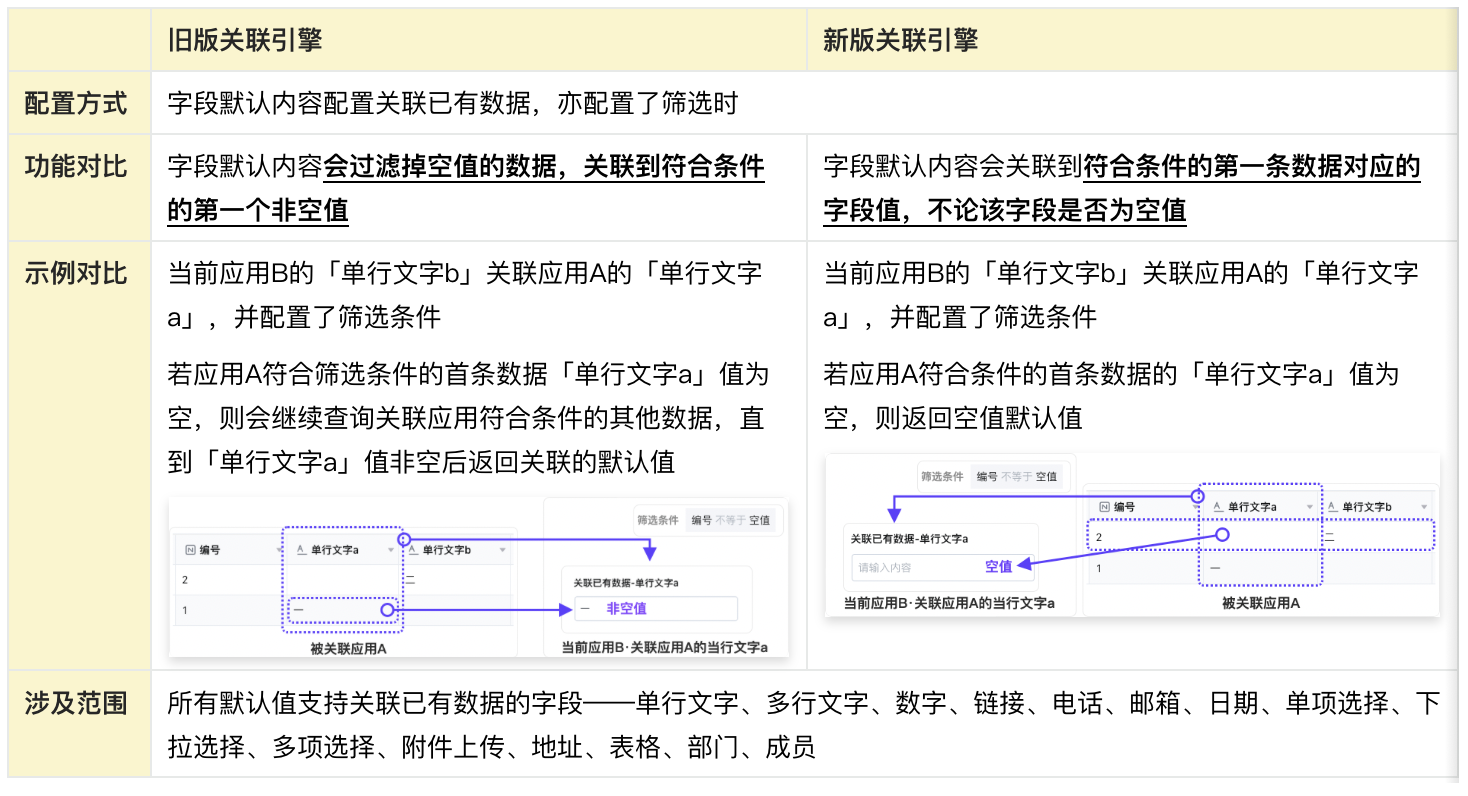Screen dimensions: 1468x796
Task: Click label 关联已有数据-单行文字a in old-engine example
Action: click(x=626, y=583)
